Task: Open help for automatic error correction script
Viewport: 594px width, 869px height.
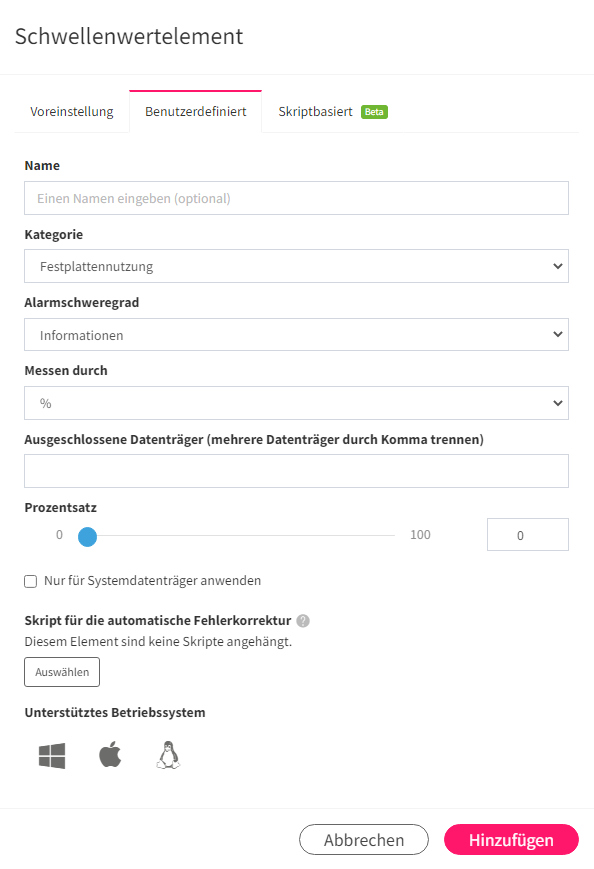Action: pos(303,621)
